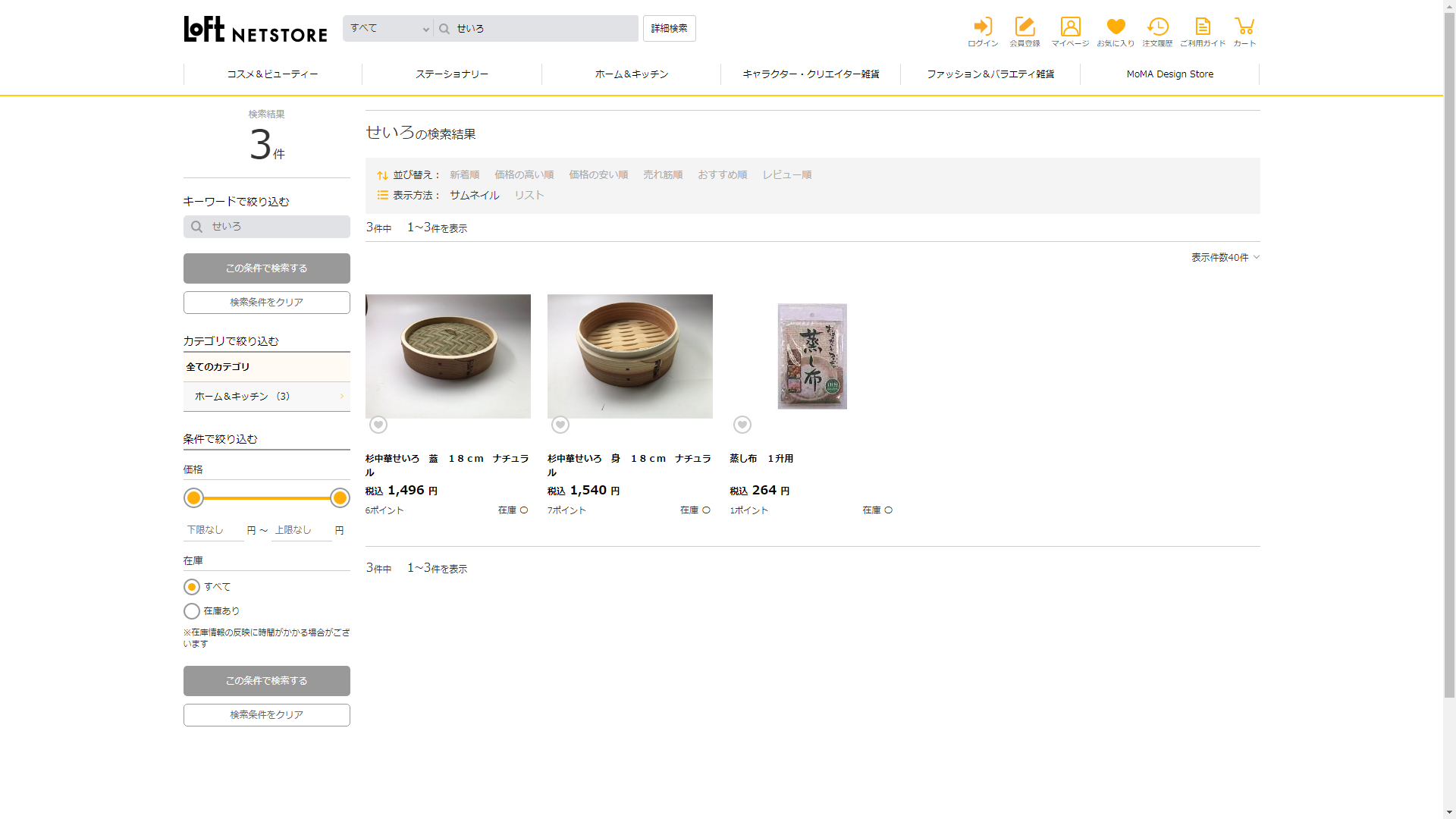Expand the 表示件数40件 dropdown
The height and width of the screenshot is (819, 1456).
[1225, 258]
